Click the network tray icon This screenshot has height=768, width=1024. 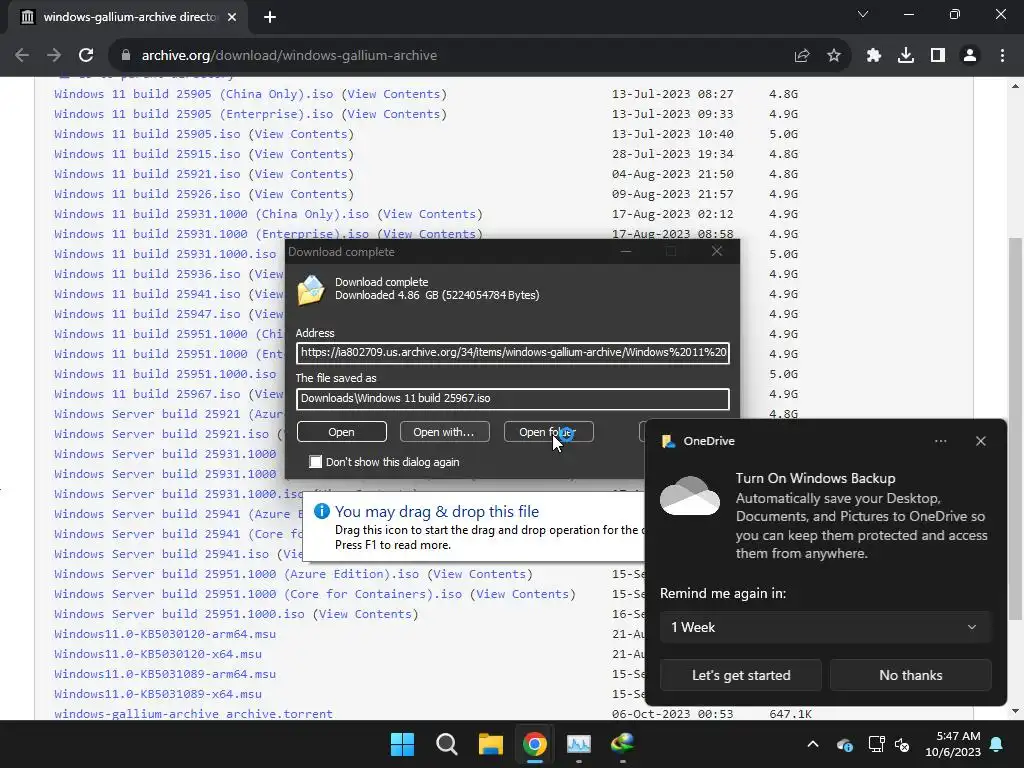click(876, 744)
